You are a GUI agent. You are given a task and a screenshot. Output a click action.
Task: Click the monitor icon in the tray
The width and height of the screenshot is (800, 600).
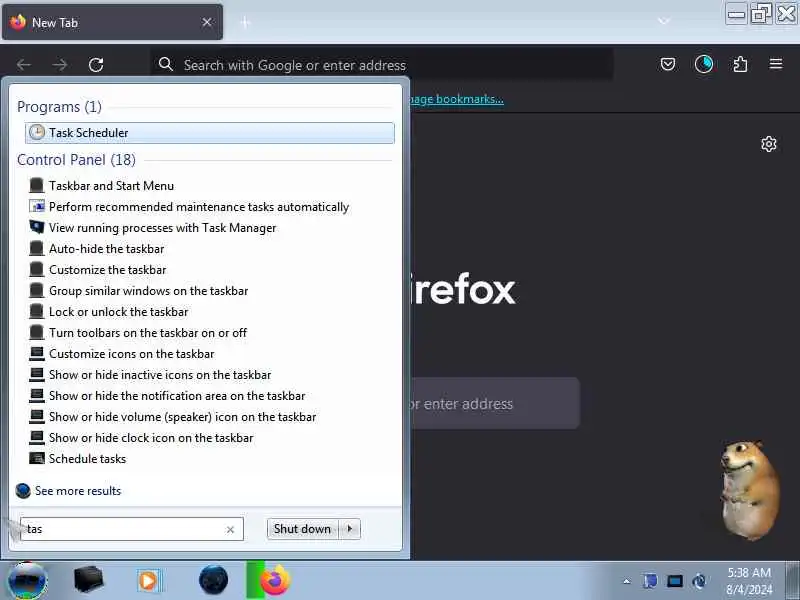click(x=675, y=581)
